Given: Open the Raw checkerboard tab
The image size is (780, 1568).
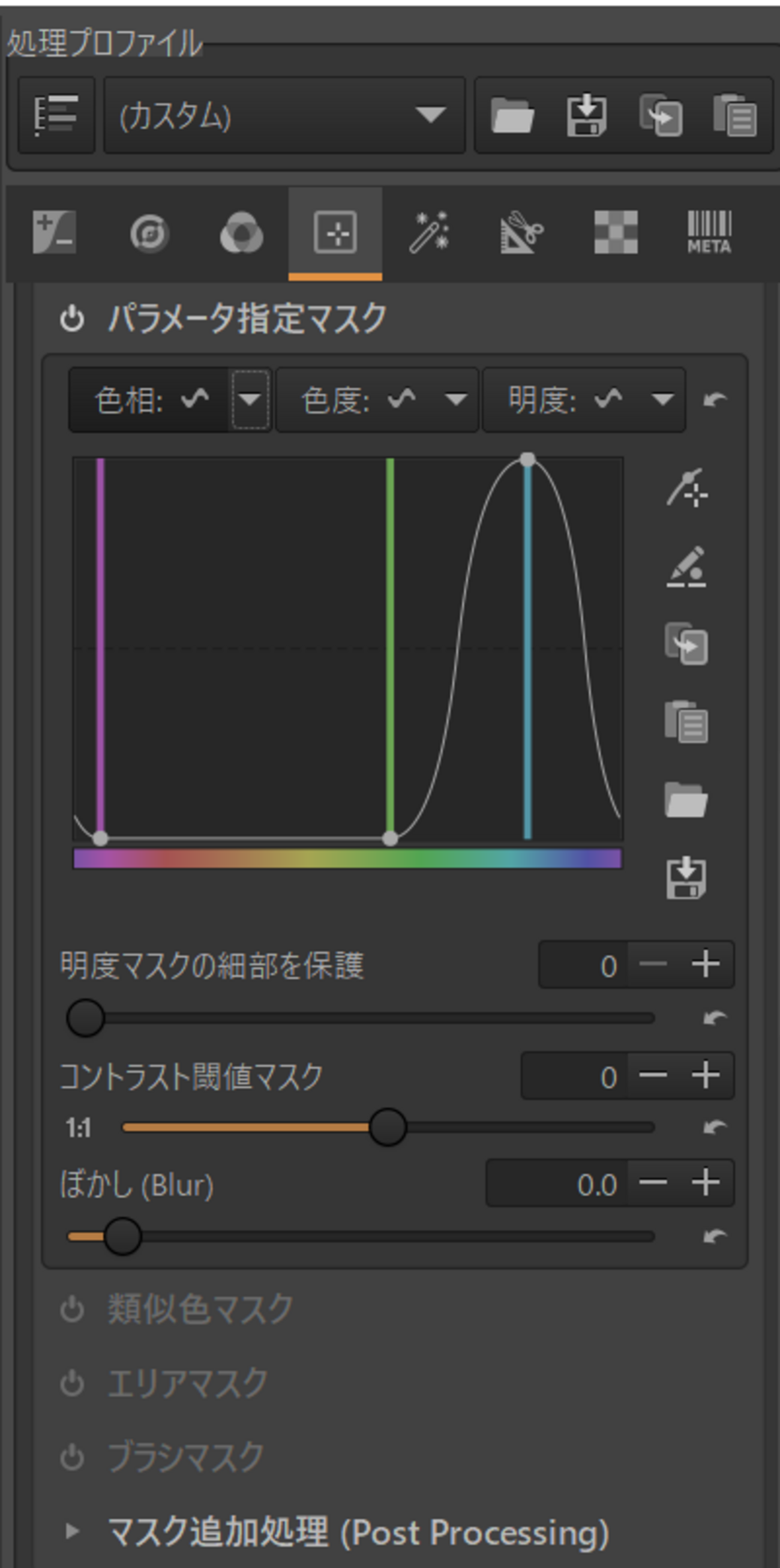Looking at the screenshot, I should (x=616, y=232).
